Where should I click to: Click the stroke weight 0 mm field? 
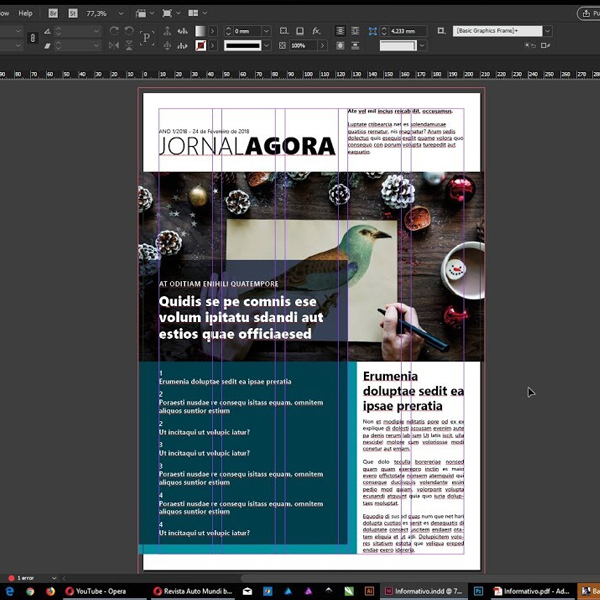click(243, 31)
